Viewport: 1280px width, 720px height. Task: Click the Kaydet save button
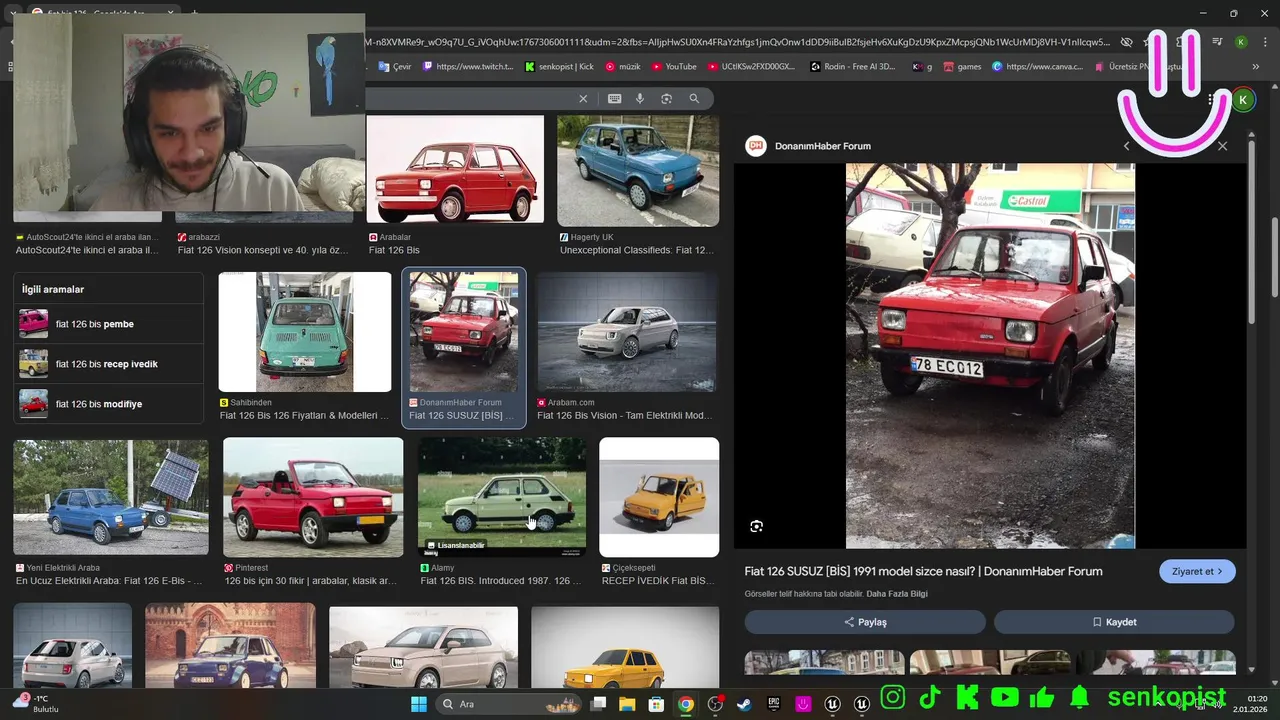(1114, 622)
